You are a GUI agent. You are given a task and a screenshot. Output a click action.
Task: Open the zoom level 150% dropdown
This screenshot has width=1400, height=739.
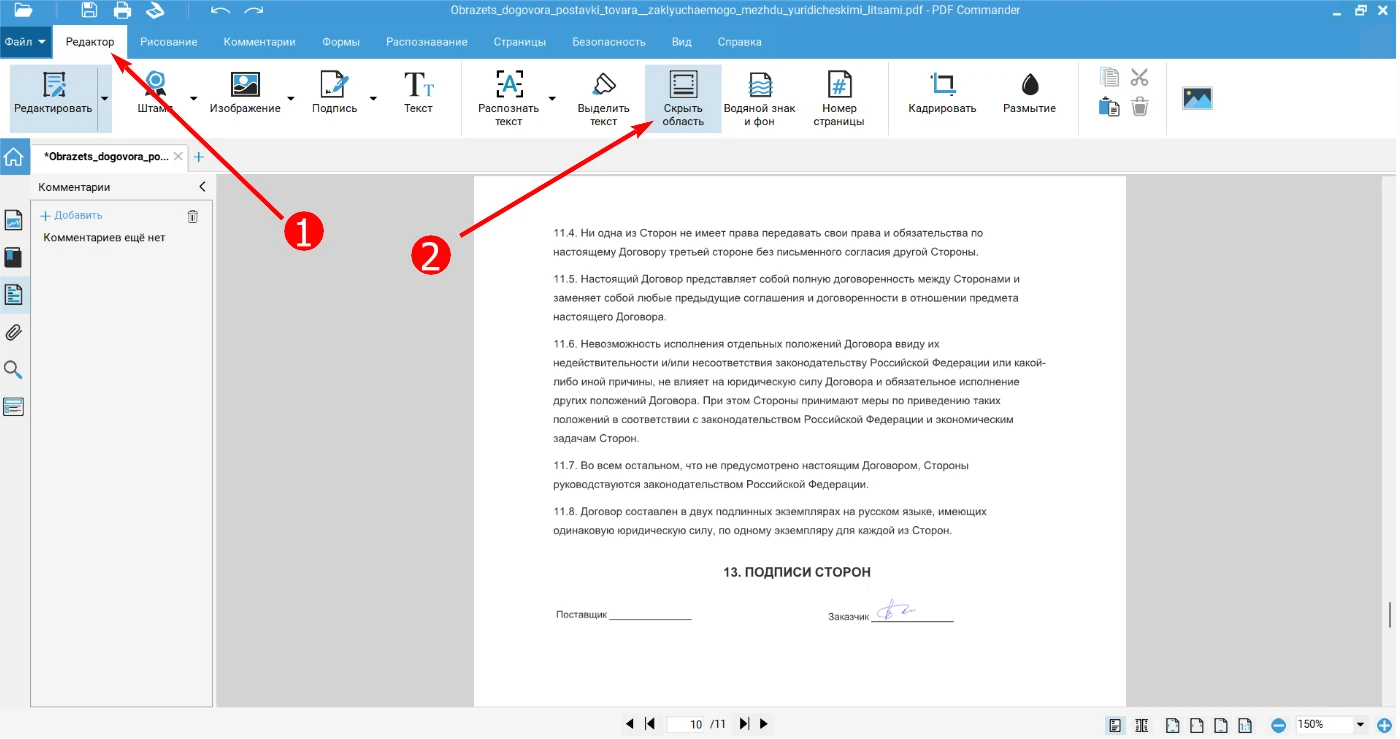[1359, 725]
